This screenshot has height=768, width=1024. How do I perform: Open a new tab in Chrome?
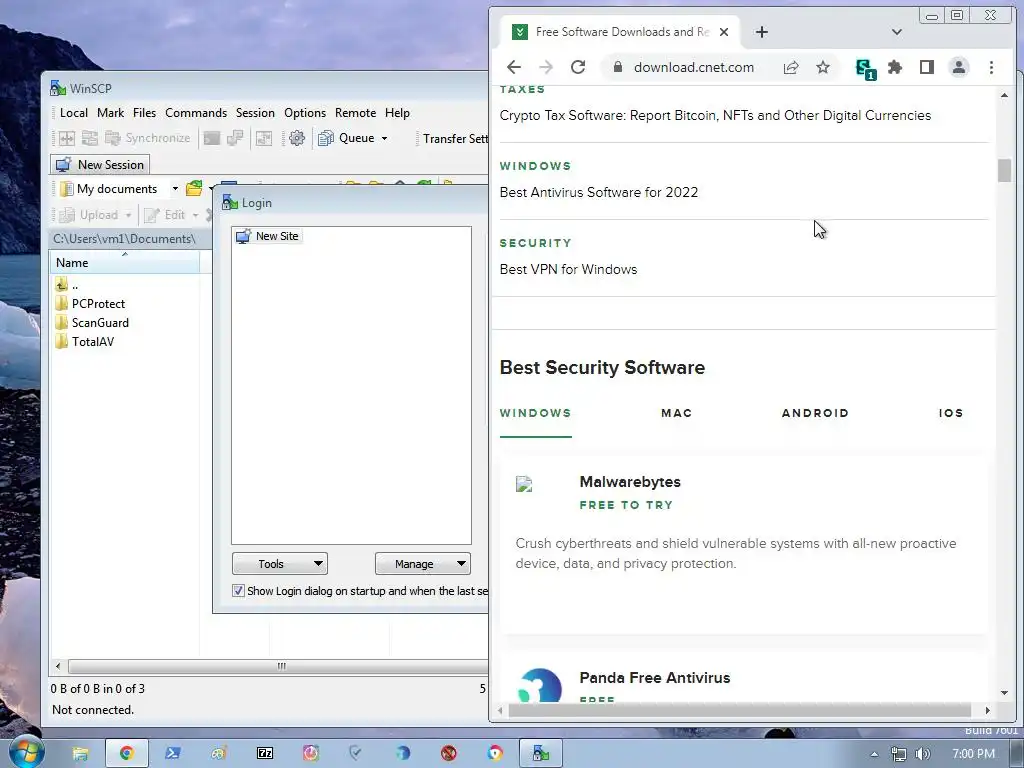[761, 32]
